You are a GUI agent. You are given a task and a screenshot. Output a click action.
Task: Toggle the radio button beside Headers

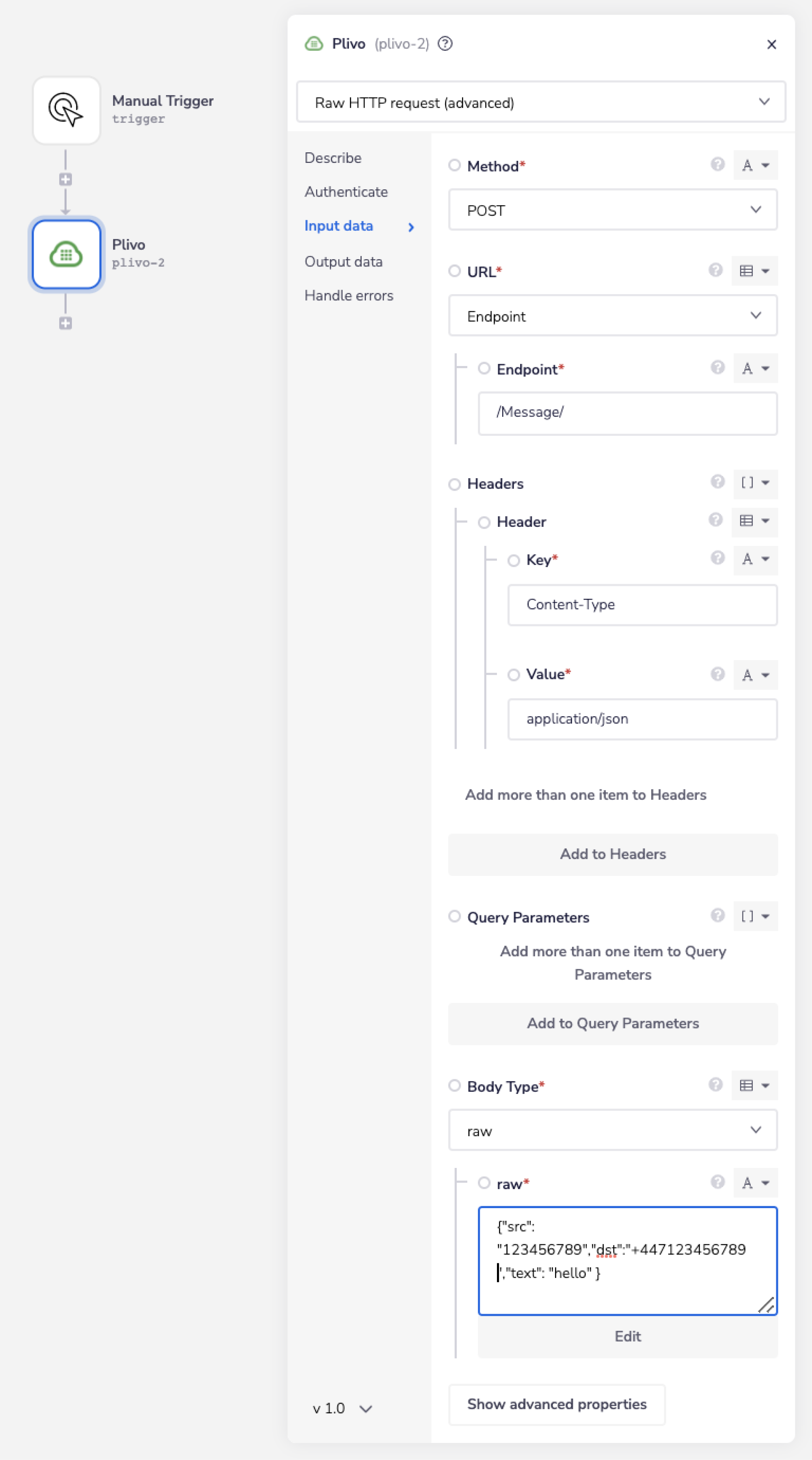pyautogui.click(x=454, y=484)
